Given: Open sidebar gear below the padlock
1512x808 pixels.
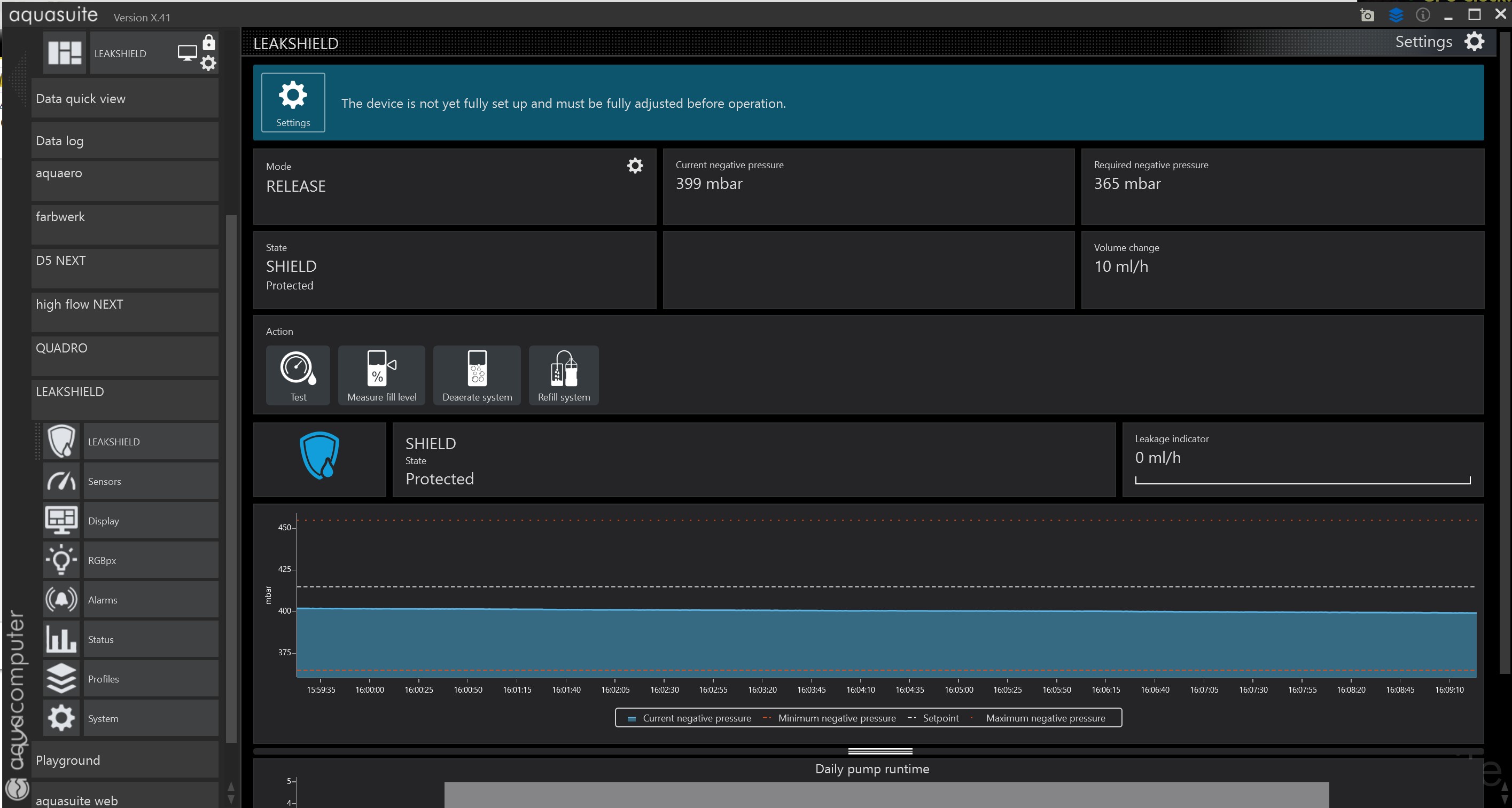Looking at the screenshot, I should tap(208, 63).
